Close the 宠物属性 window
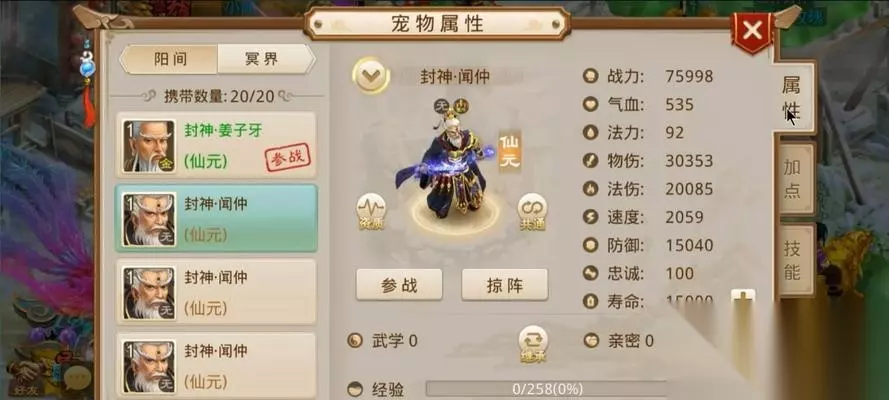The width and height of the screenshot is (889, 400). coord(752,31)
